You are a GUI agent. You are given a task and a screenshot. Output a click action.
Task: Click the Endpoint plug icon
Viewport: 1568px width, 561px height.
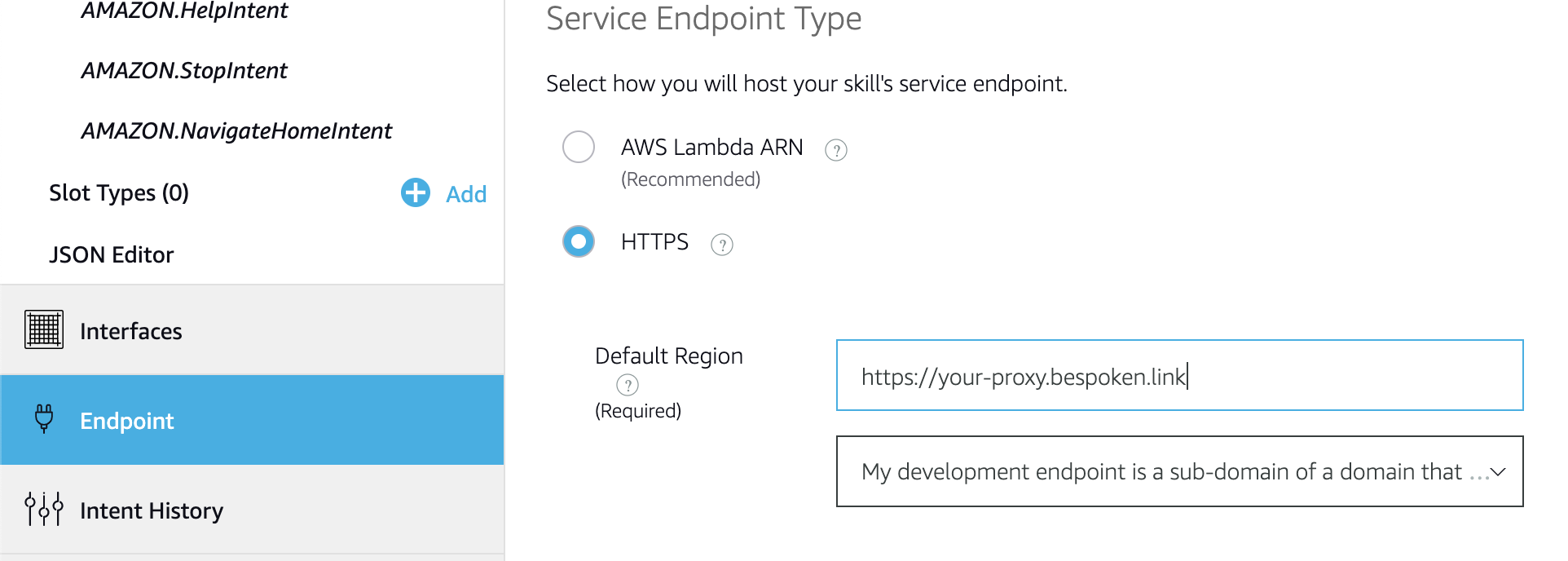[x=44, y=418]
